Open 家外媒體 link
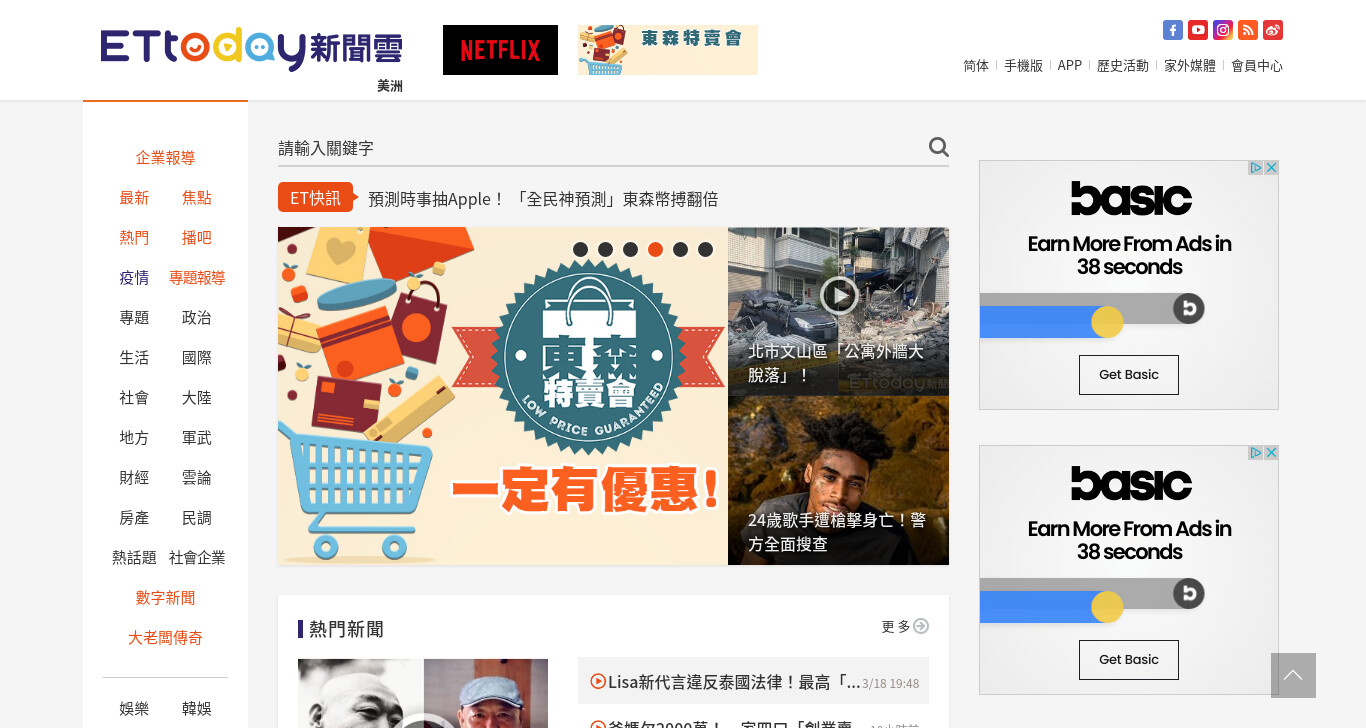 point(1190,65)
